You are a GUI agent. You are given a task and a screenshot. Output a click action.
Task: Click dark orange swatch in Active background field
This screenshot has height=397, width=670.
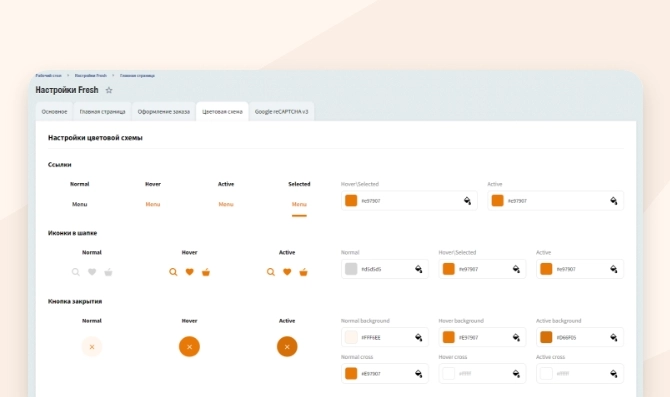(x=546, y=337)
